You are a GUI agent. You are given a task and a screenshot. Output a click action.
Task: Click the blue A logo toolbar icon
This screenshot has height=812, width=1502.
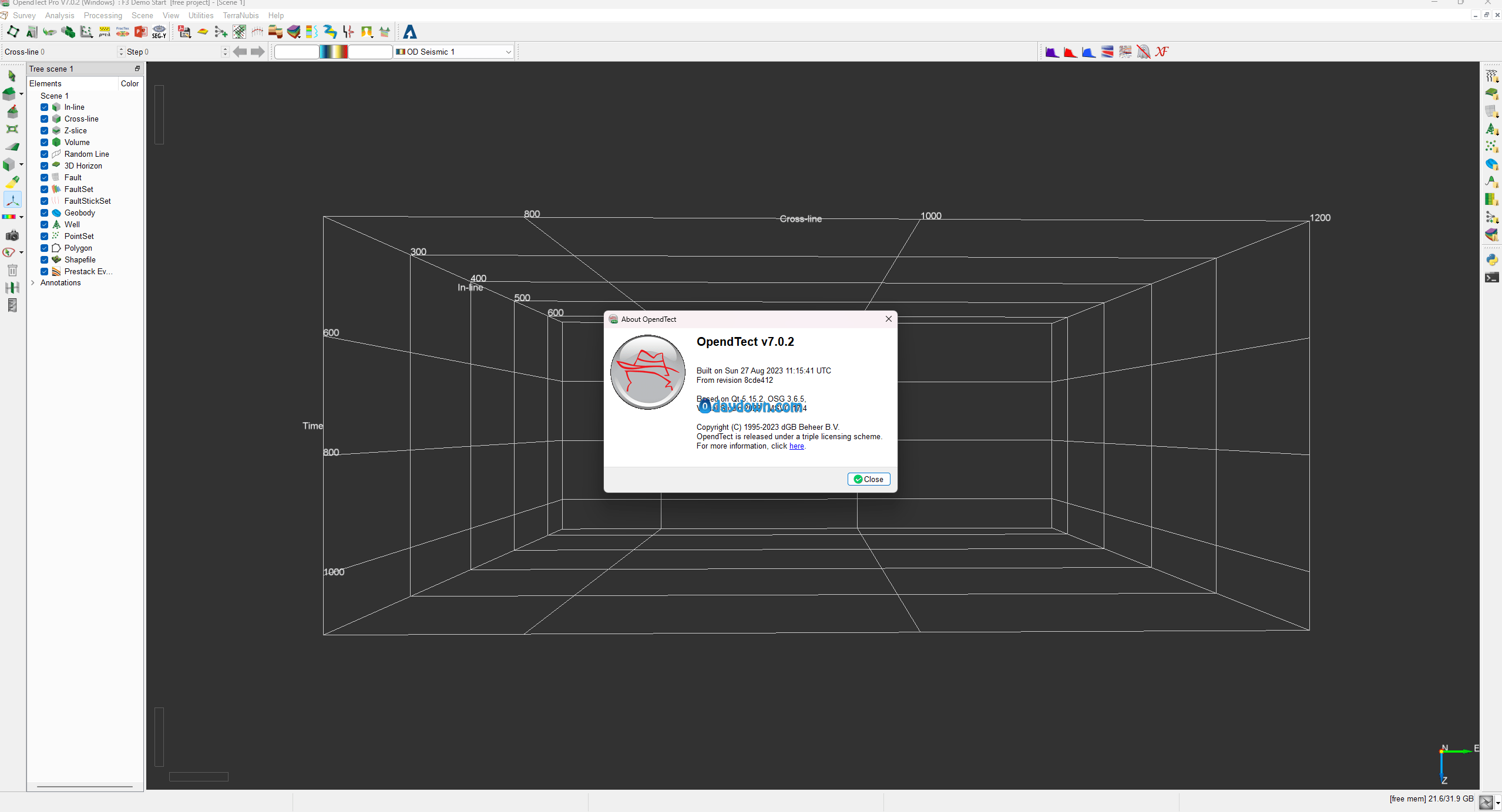pos(410,32)
